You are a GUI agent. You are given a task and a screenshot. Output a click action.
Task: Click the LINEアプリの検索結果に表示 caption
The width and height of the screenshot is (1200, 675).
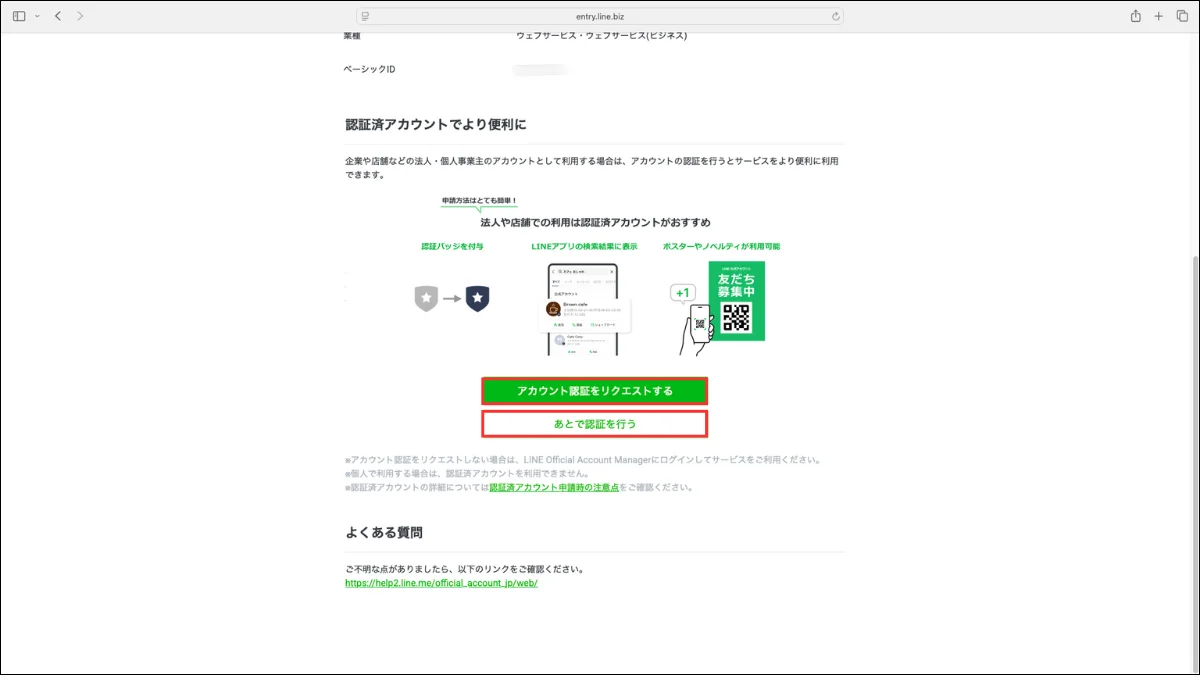click(584, 246)
